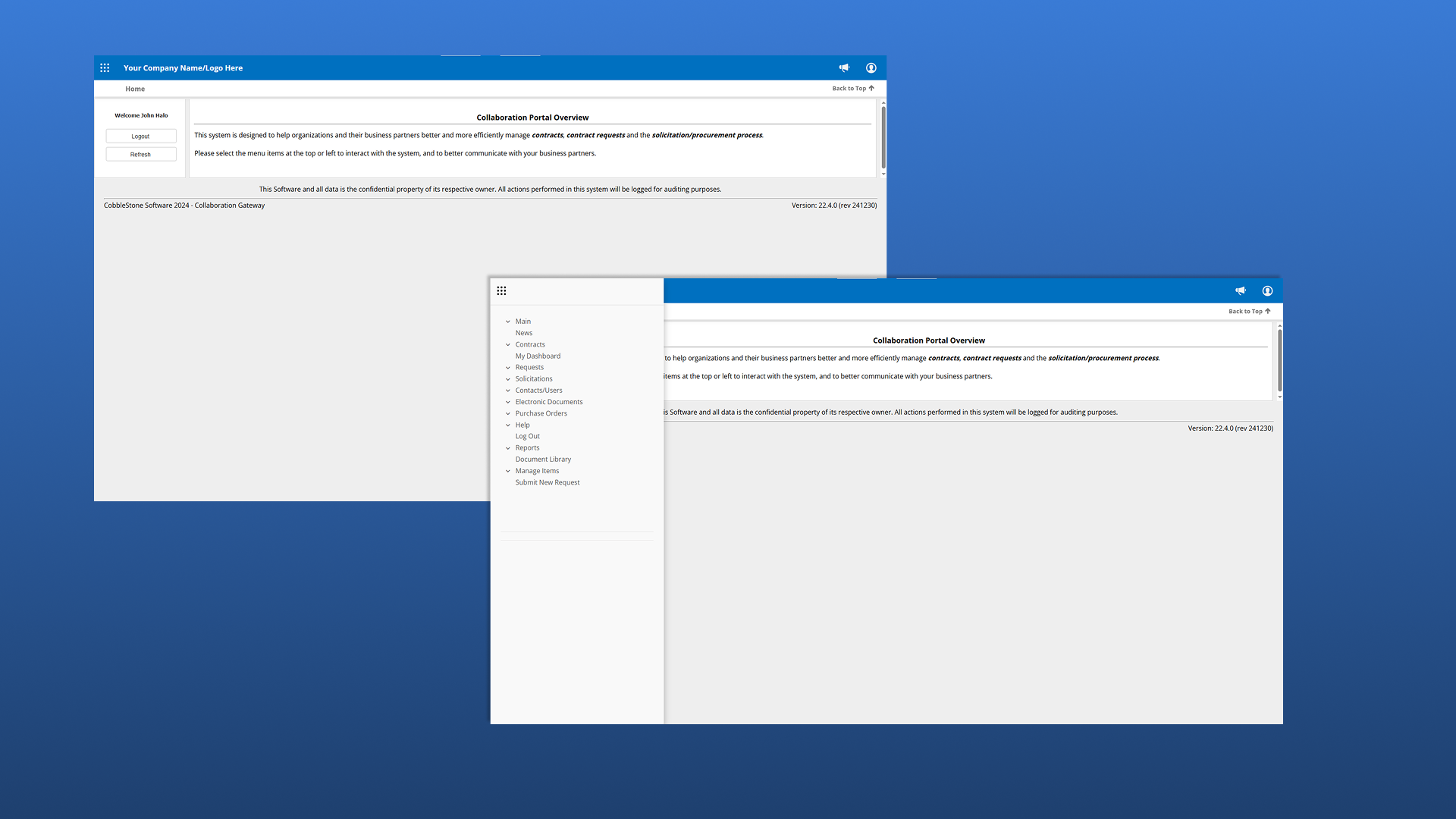Click the front window Collaboration Portal Overview heading
Screen dimensions: 1456x819
[929, 340]
